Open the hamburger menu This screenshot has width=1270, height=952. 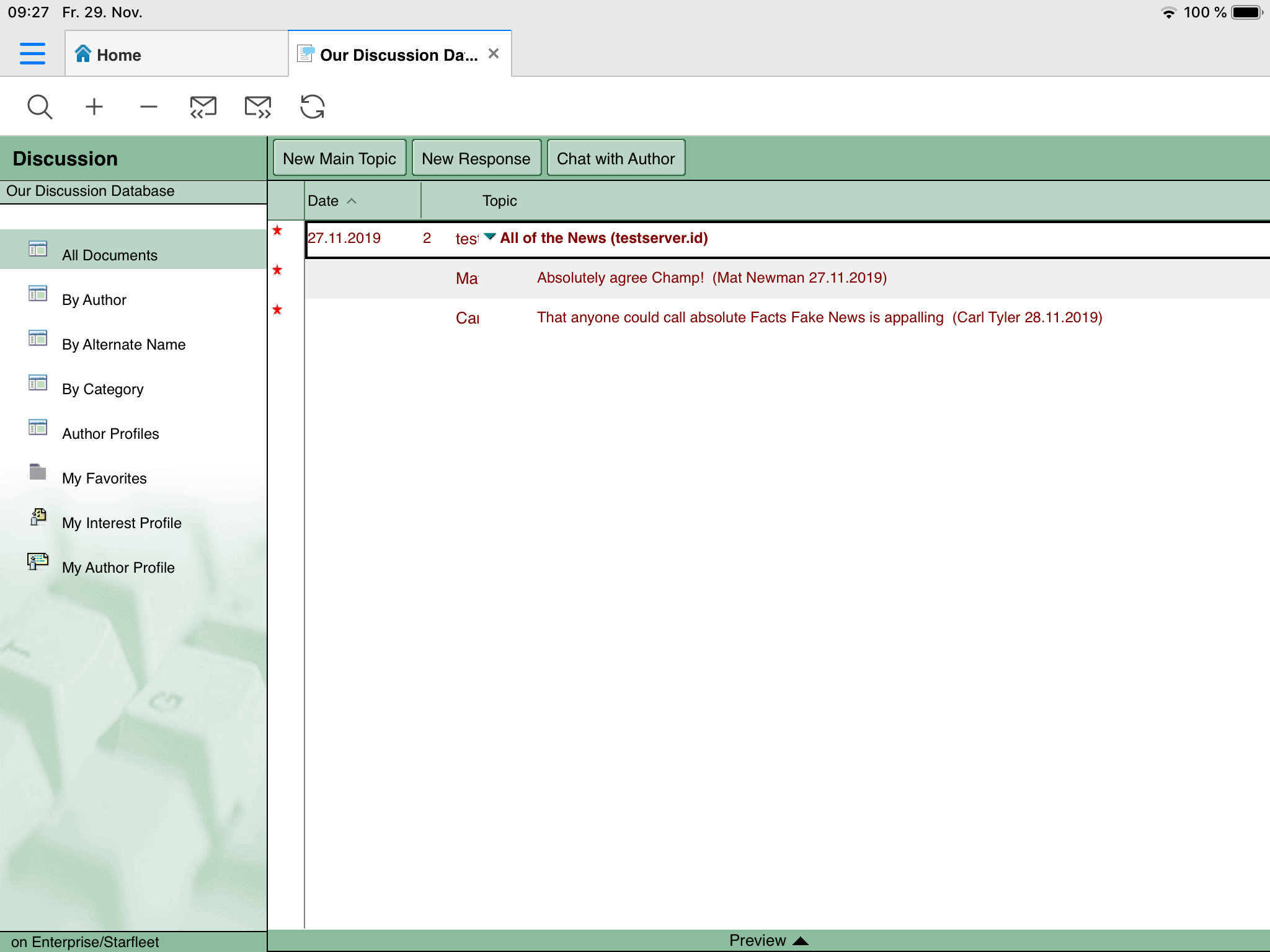pos(32,54)
